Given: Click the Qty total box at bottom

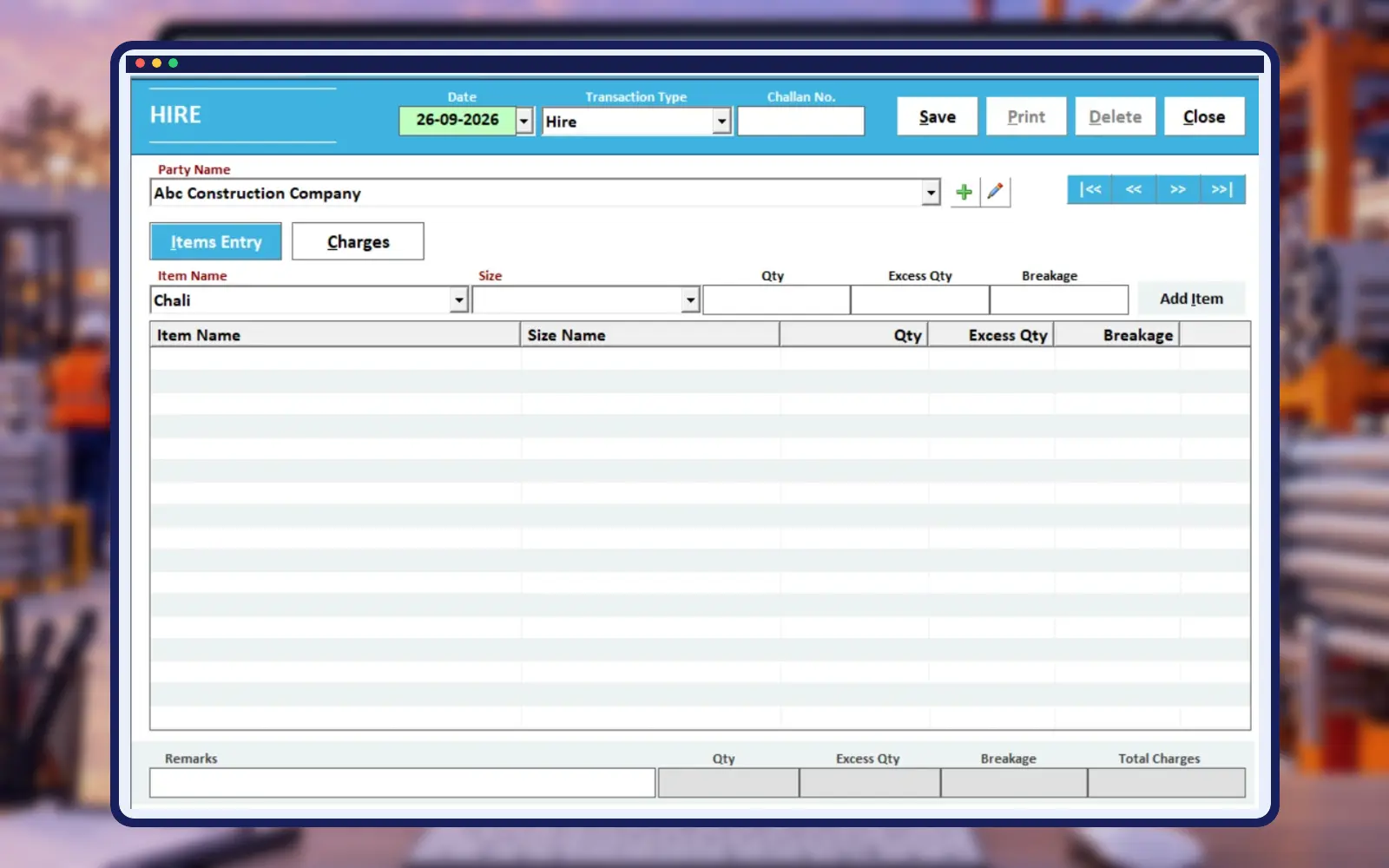Looking at the screenshot, I should [728, 782].
